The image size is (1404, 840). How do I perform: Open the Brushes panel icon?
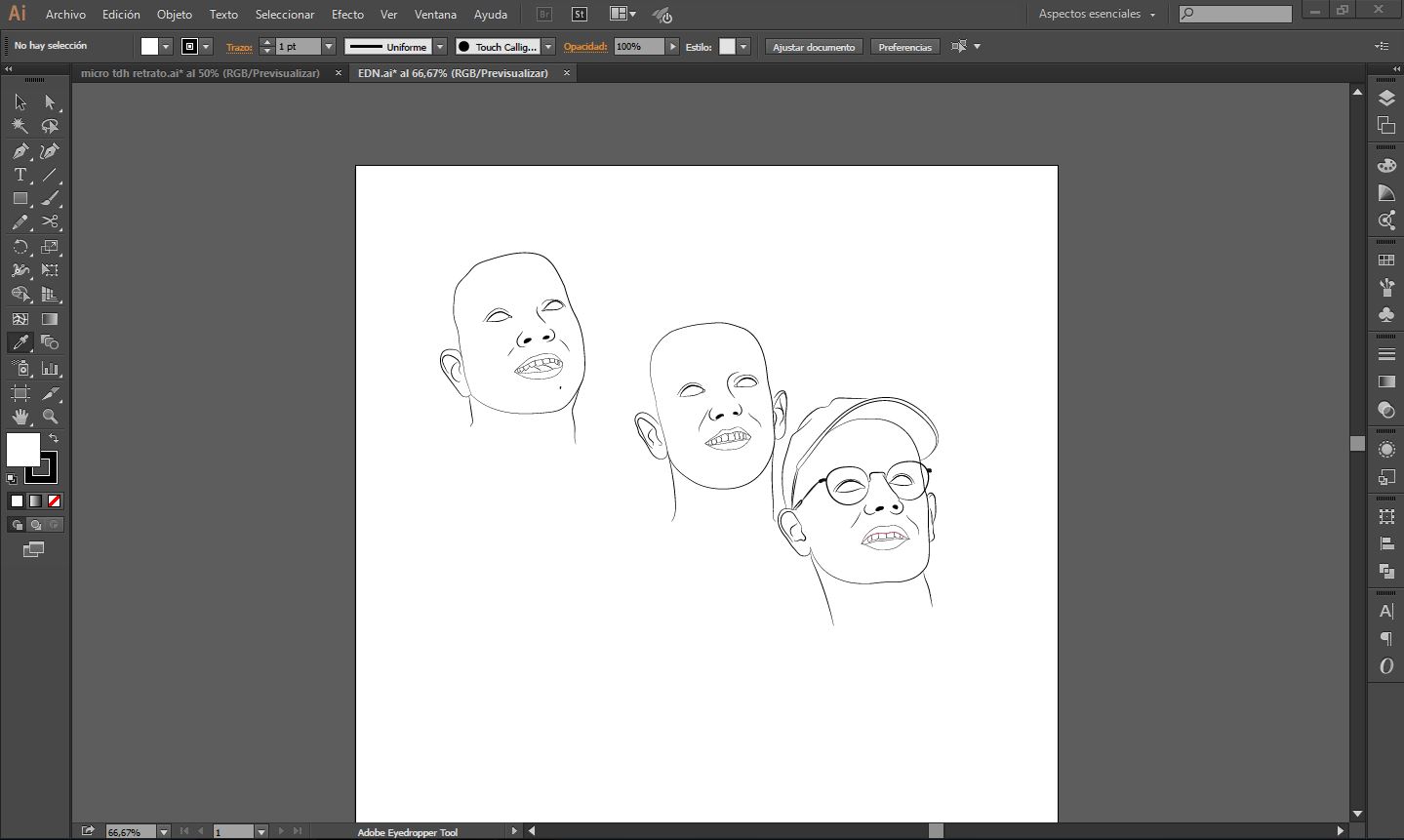coord(1386,288)
